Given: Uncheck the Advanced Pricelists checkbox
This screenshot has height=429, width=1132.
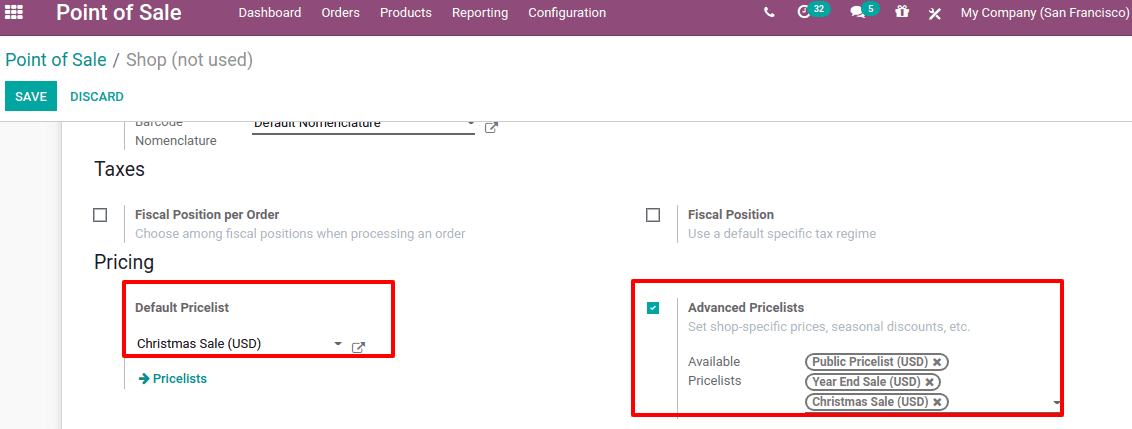Looking at the screenshot, I should [653, 308].
